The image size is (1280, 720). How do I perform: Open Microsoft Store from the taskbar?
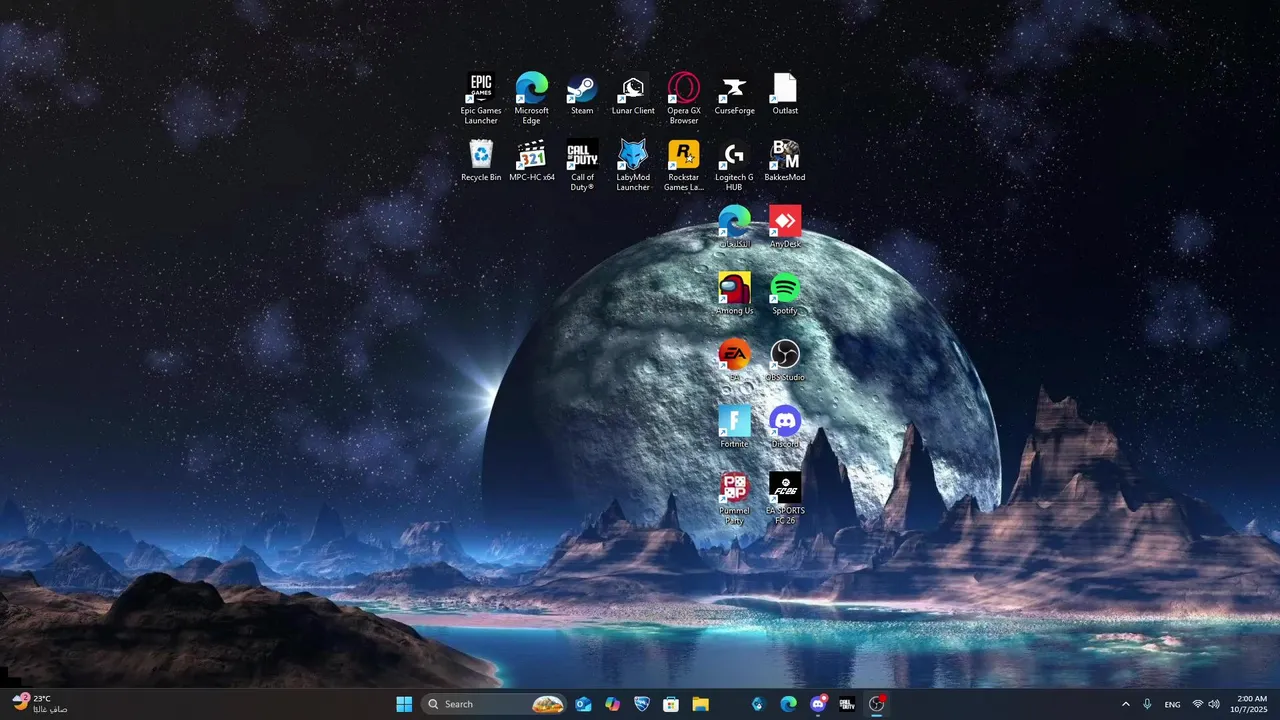(x=671, y=704)
